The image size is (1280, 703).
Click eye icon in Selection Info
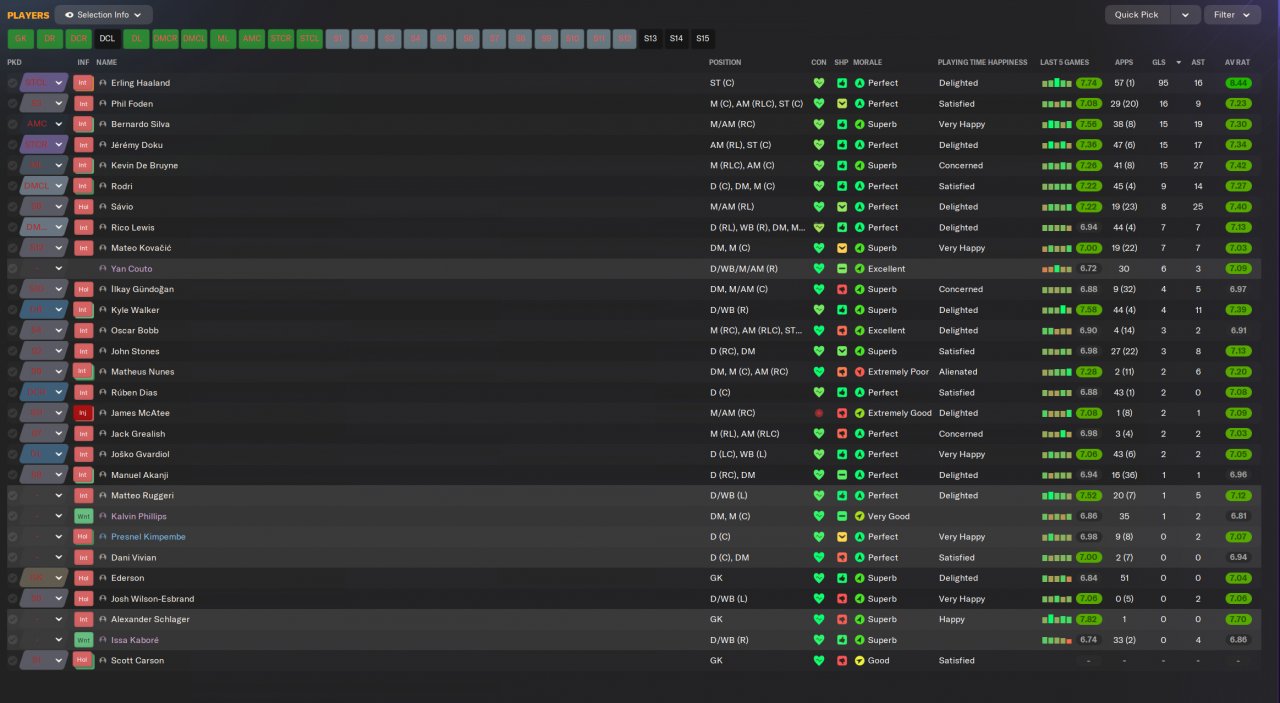pos(69,15)
